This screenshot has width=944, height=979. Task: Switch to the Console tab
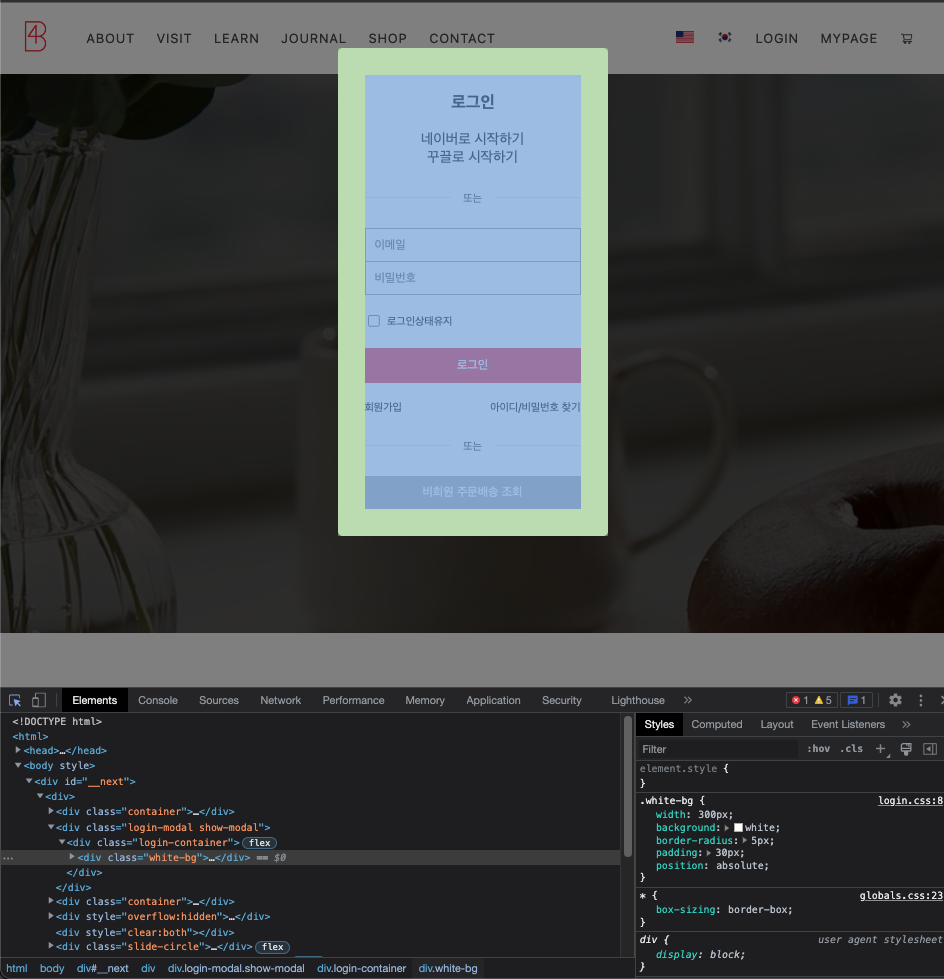click(158, 701)
